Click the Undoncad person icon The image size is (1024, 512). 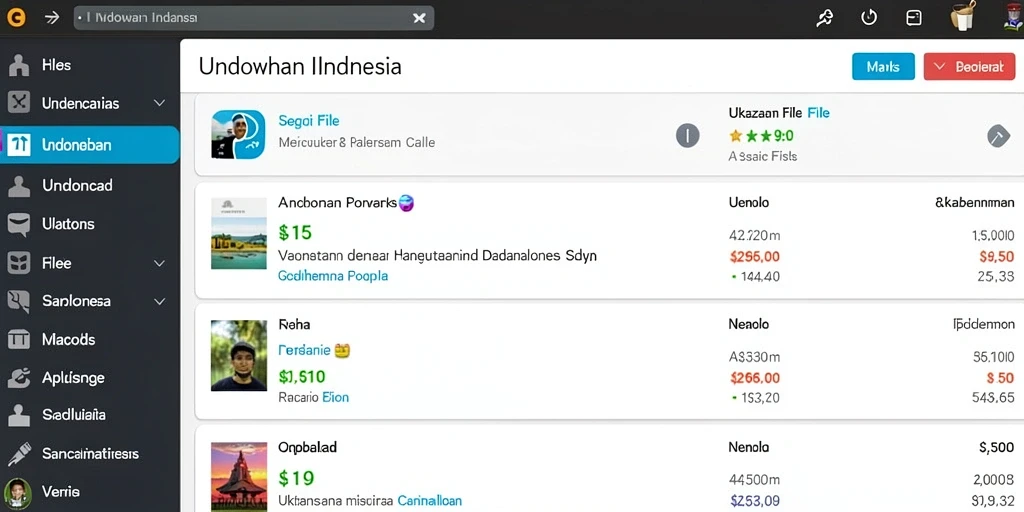(x=19, y=186)
